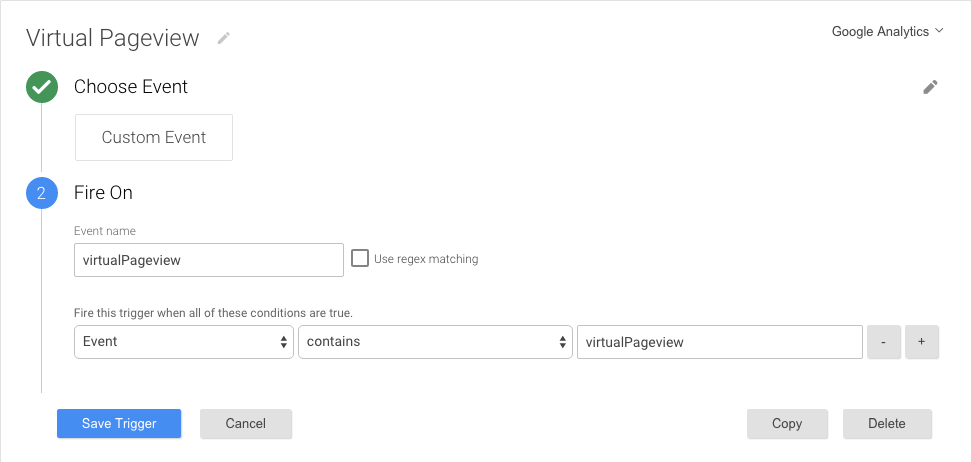The width and height of the screenshot is (971, 462).
Task: Click the Virtual Pageview trigger title
Action: [113, 38]
